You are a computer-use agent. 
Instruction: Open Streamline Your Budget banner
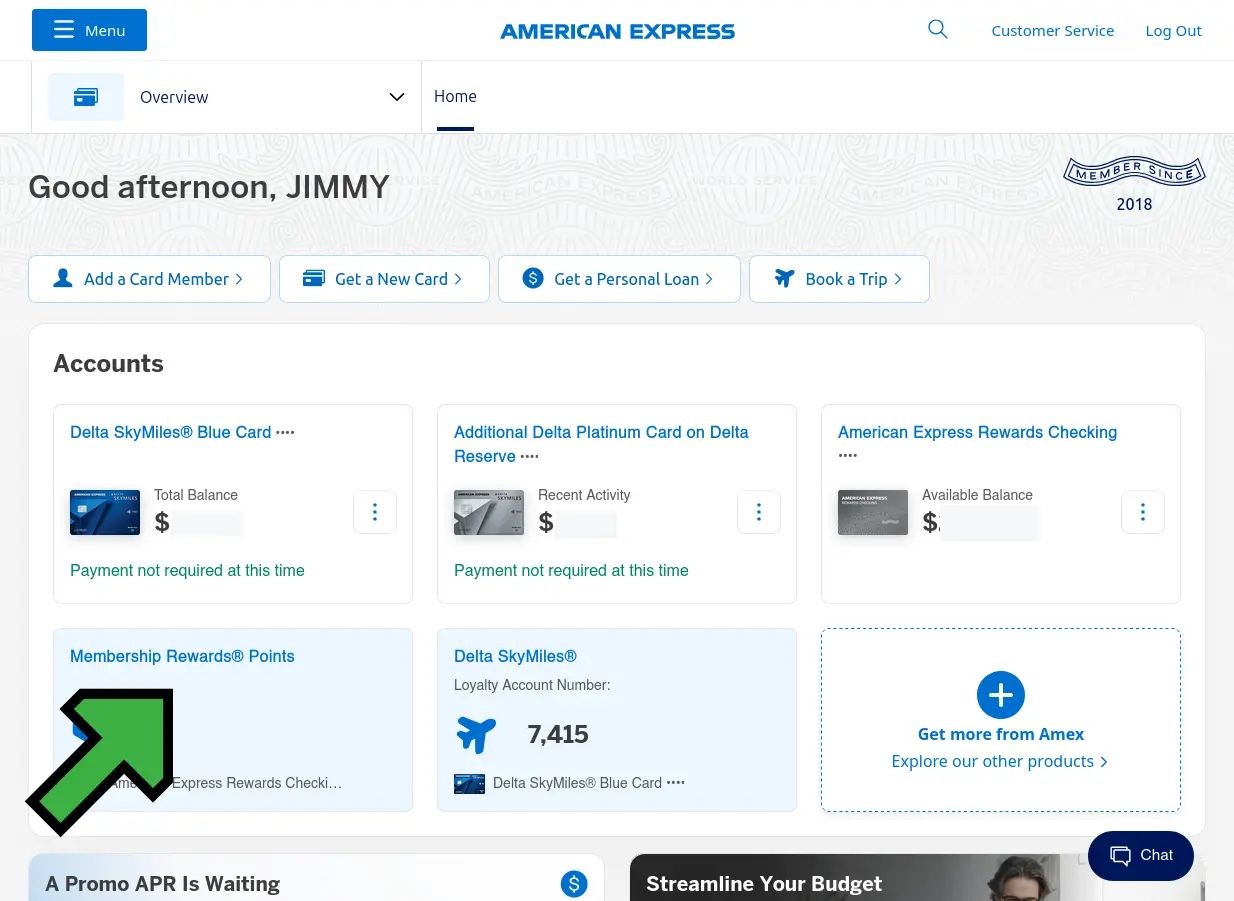pyautogui.click(x=917, y=877)
